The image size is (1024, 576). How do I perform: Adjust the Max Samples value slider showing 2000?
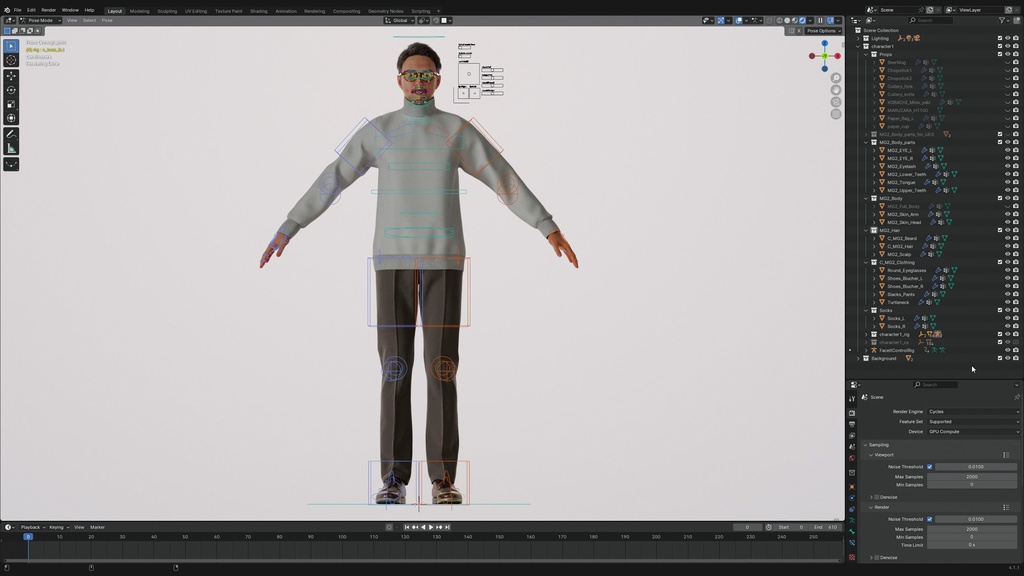tap(972, 479)
